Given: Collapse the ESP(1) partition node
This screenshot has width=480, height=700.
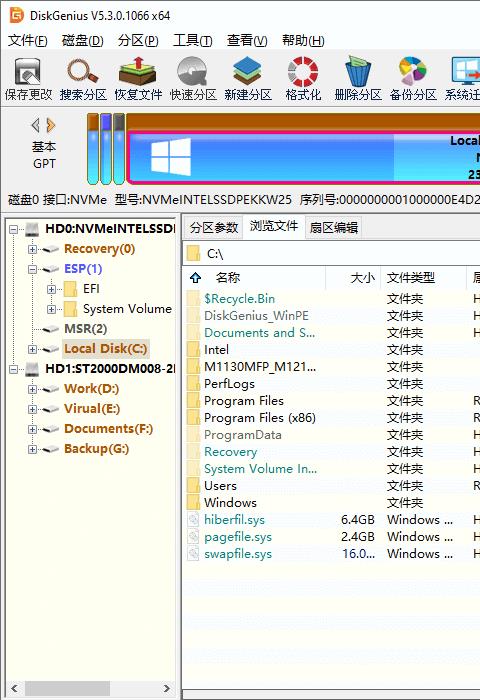Looking at the screenshot, I should pos(32,269).
